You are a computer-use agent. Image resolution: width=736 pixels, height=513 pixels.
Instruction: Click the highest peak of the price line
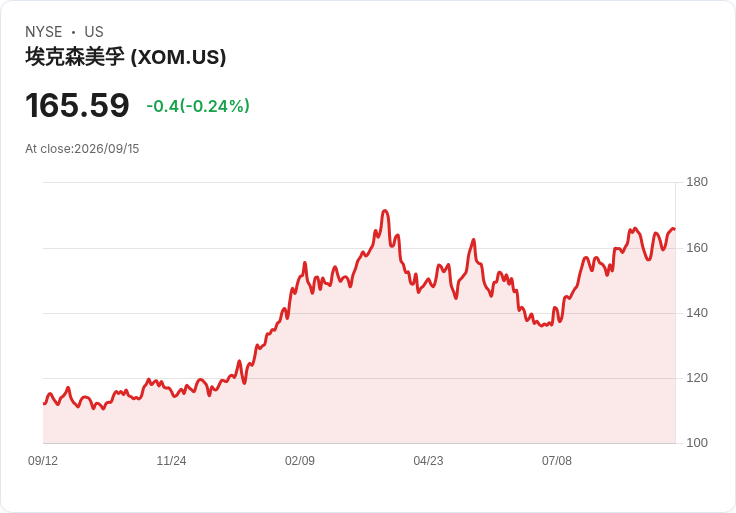pyautogui.click(x=385, y=211)
